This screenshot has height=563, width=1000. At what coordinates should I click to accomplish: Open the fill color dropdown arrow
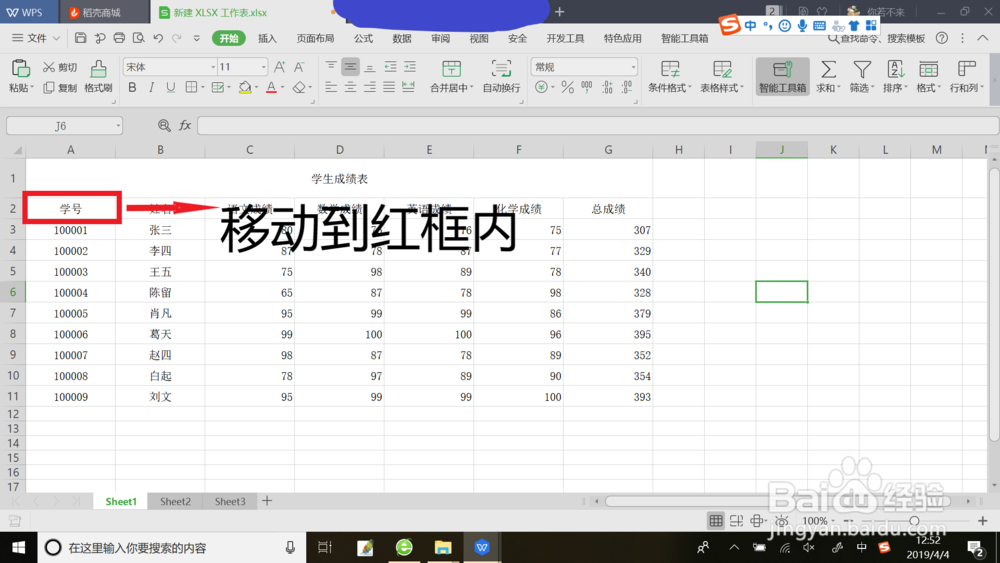click(256, 87)
